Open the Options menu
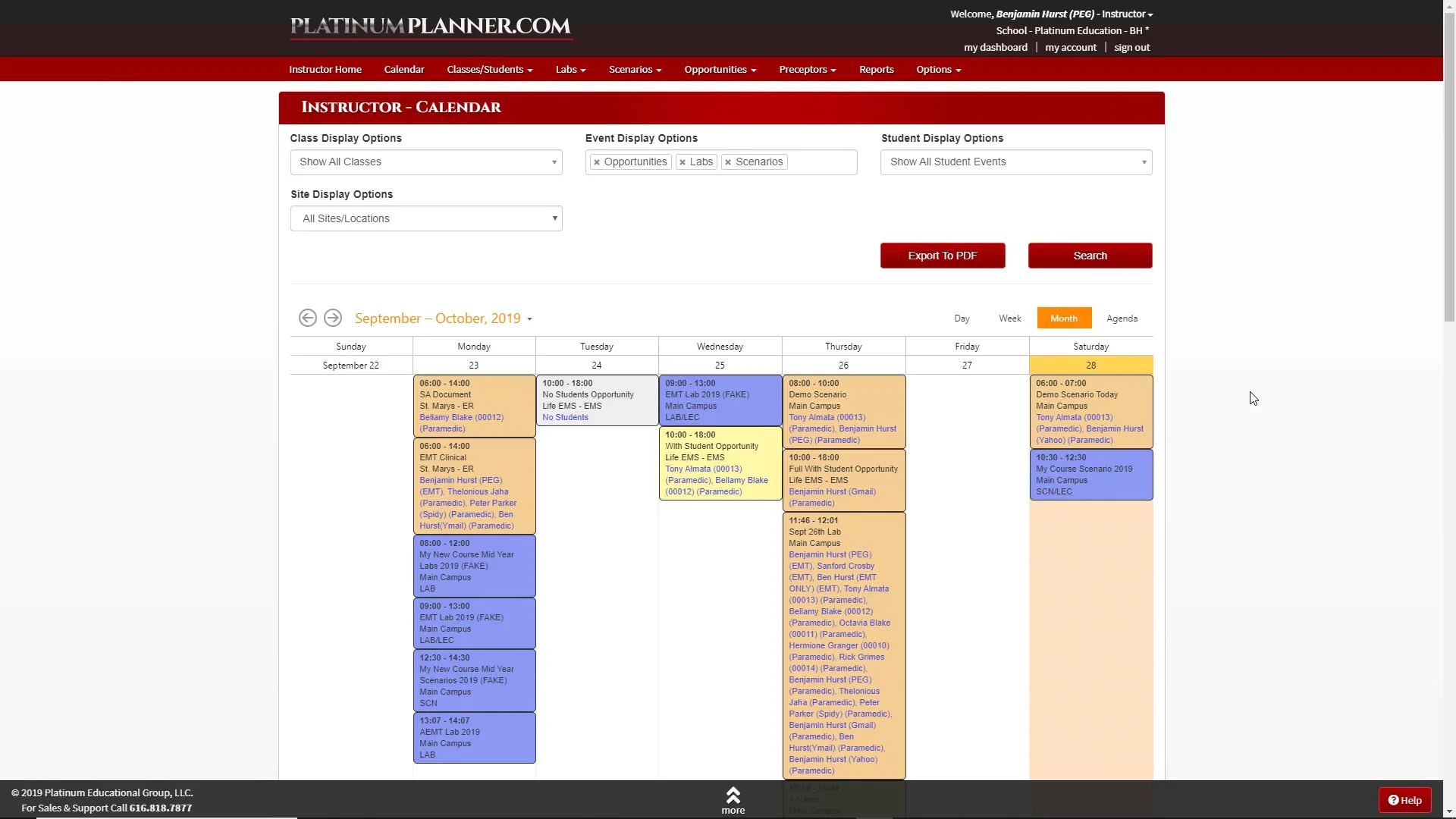This screenshot has width=1456, height=819. tap(938, 69)
